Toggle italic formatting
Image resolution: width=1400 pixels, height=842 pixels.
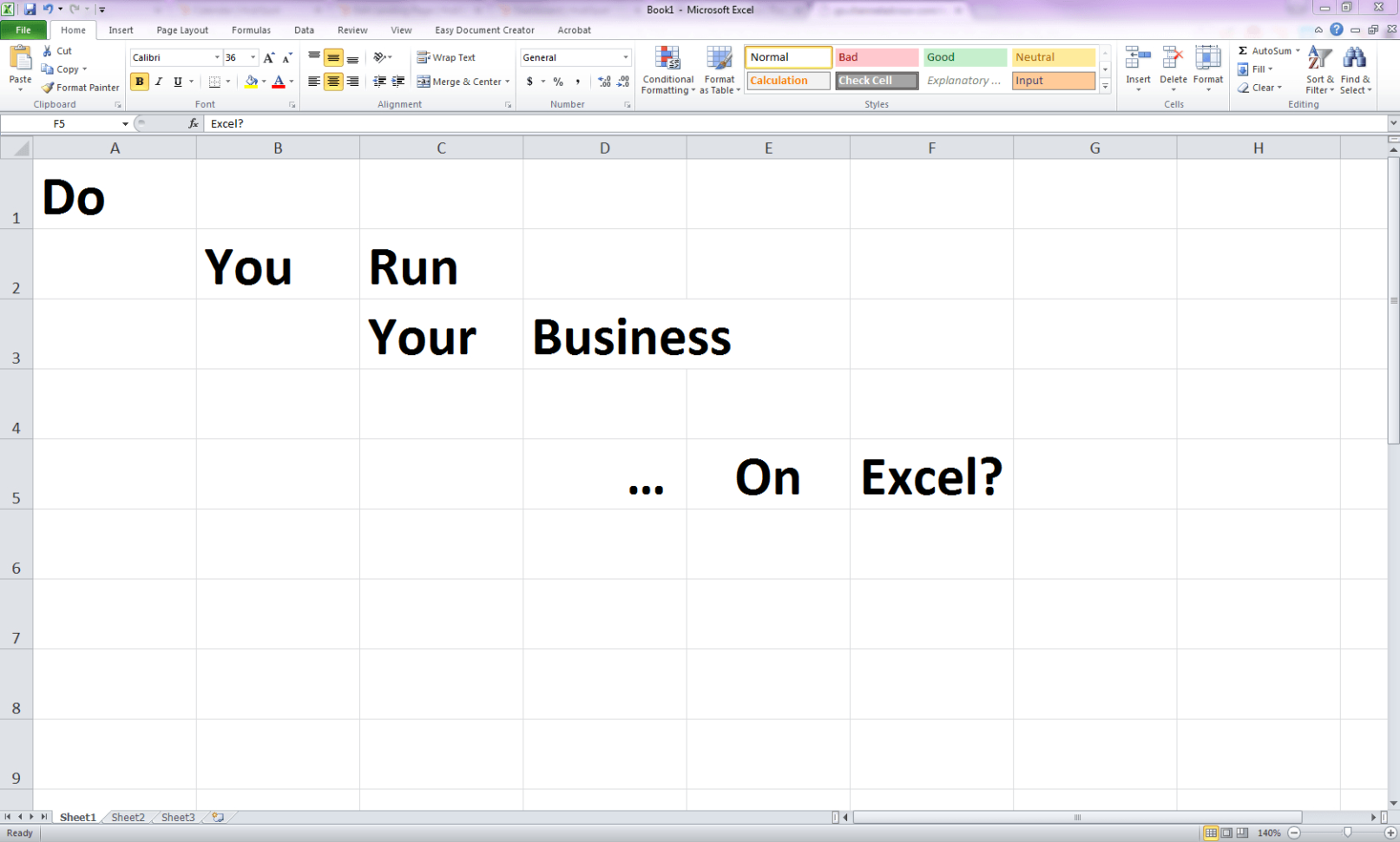[158, 82]
